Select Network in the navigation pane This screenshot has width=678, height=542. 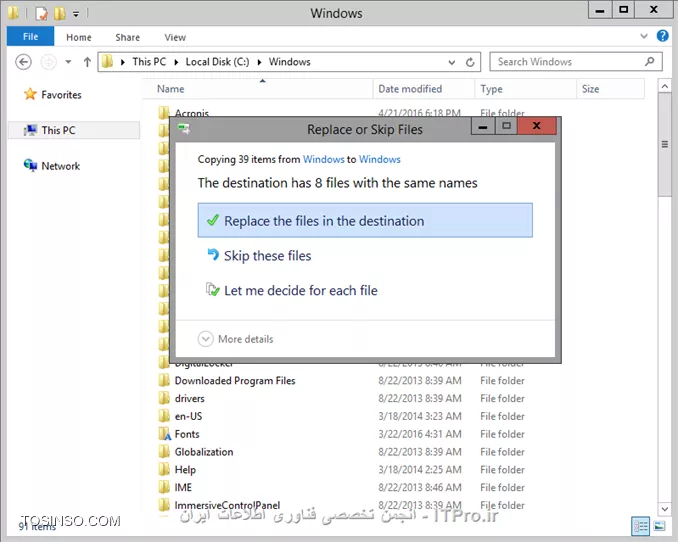click(61, 166)
